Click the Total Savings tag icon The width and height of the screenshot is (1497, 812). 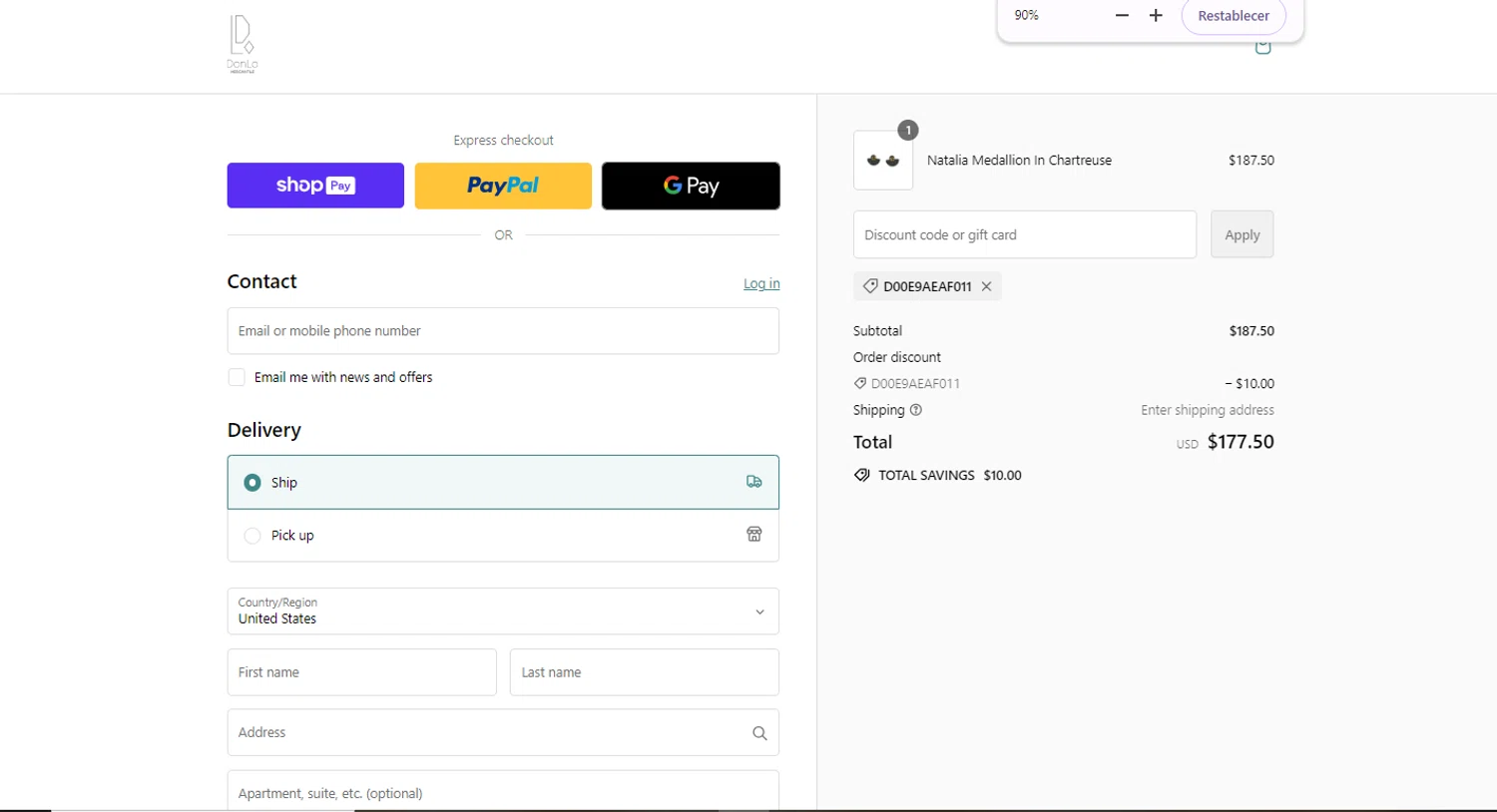(x=862, y=475)
